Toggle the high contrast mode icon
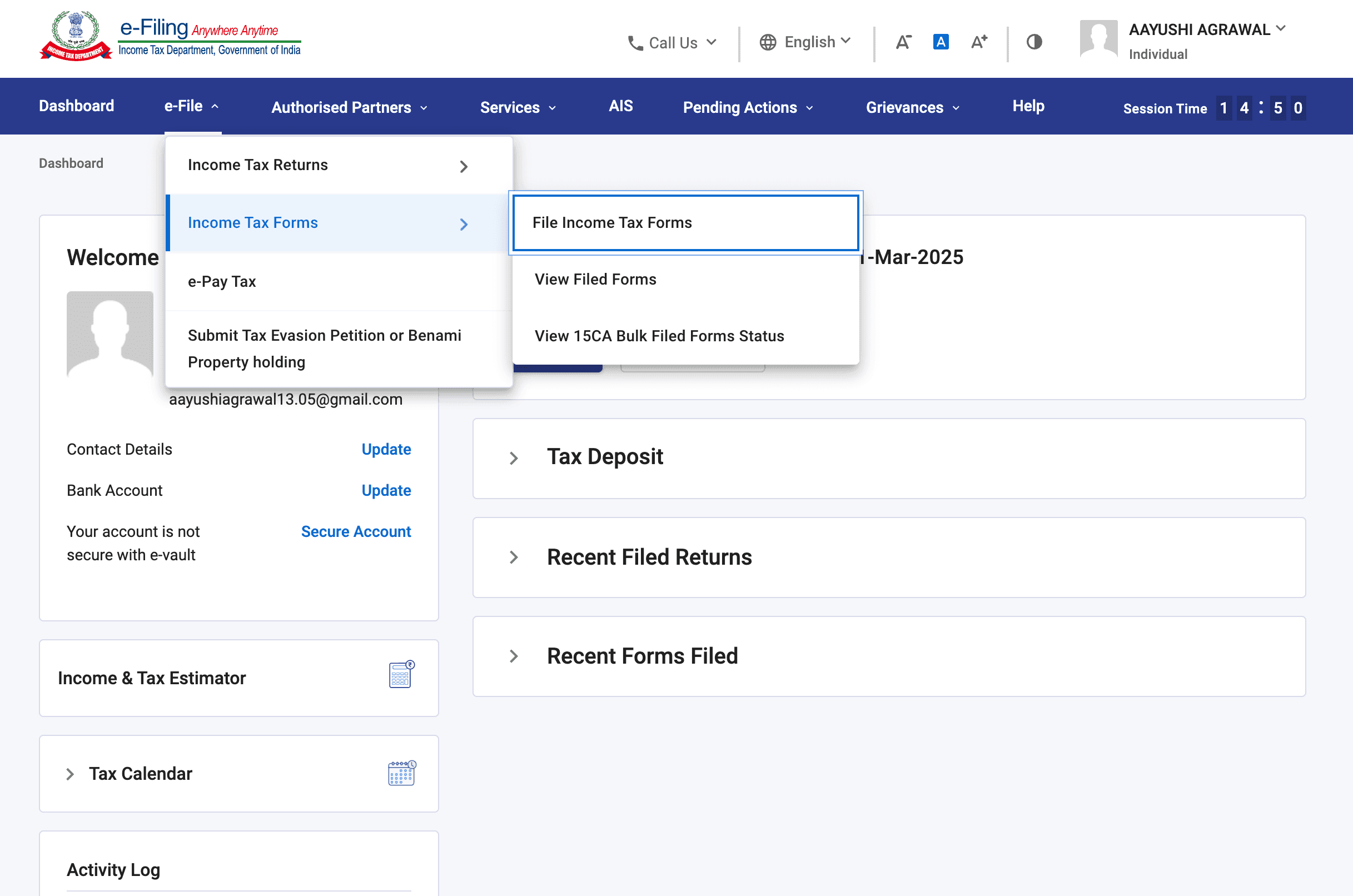Screen dimensions: 1353x896 click(1033, 42)
